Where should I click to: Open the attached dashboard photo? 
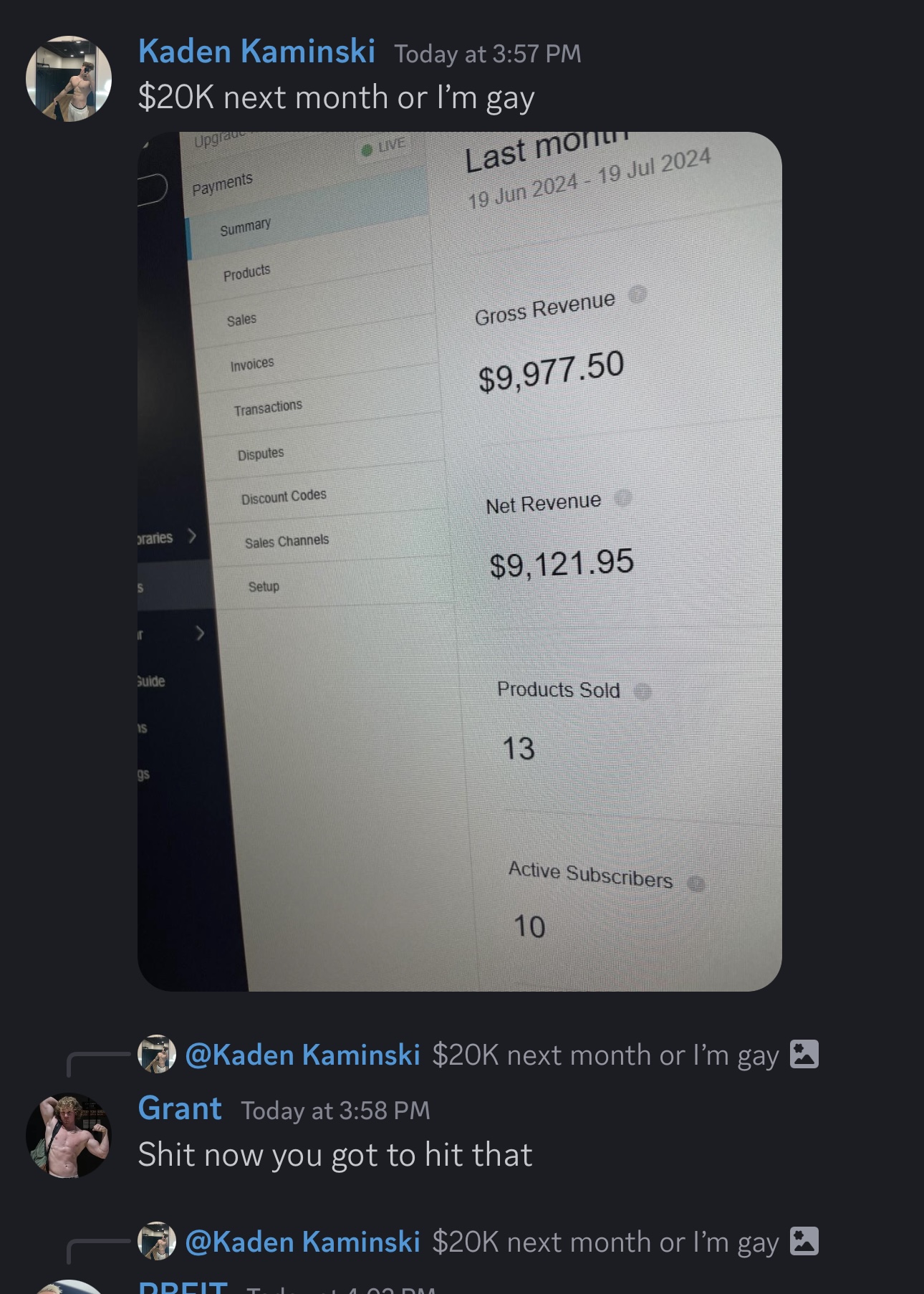tap(460, 562)
